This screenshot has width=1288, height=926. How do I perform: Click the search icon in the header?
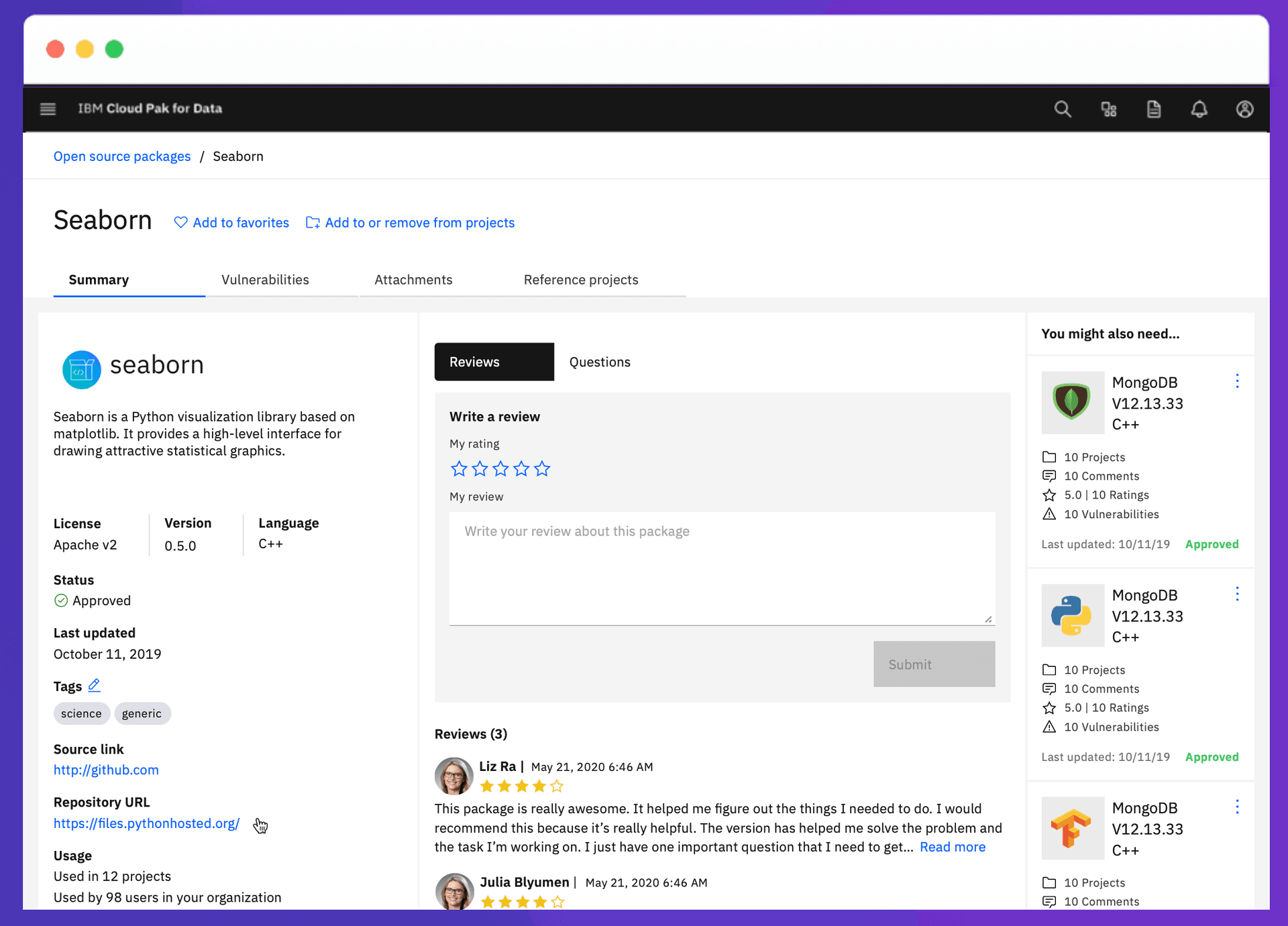click(1063, 109)
